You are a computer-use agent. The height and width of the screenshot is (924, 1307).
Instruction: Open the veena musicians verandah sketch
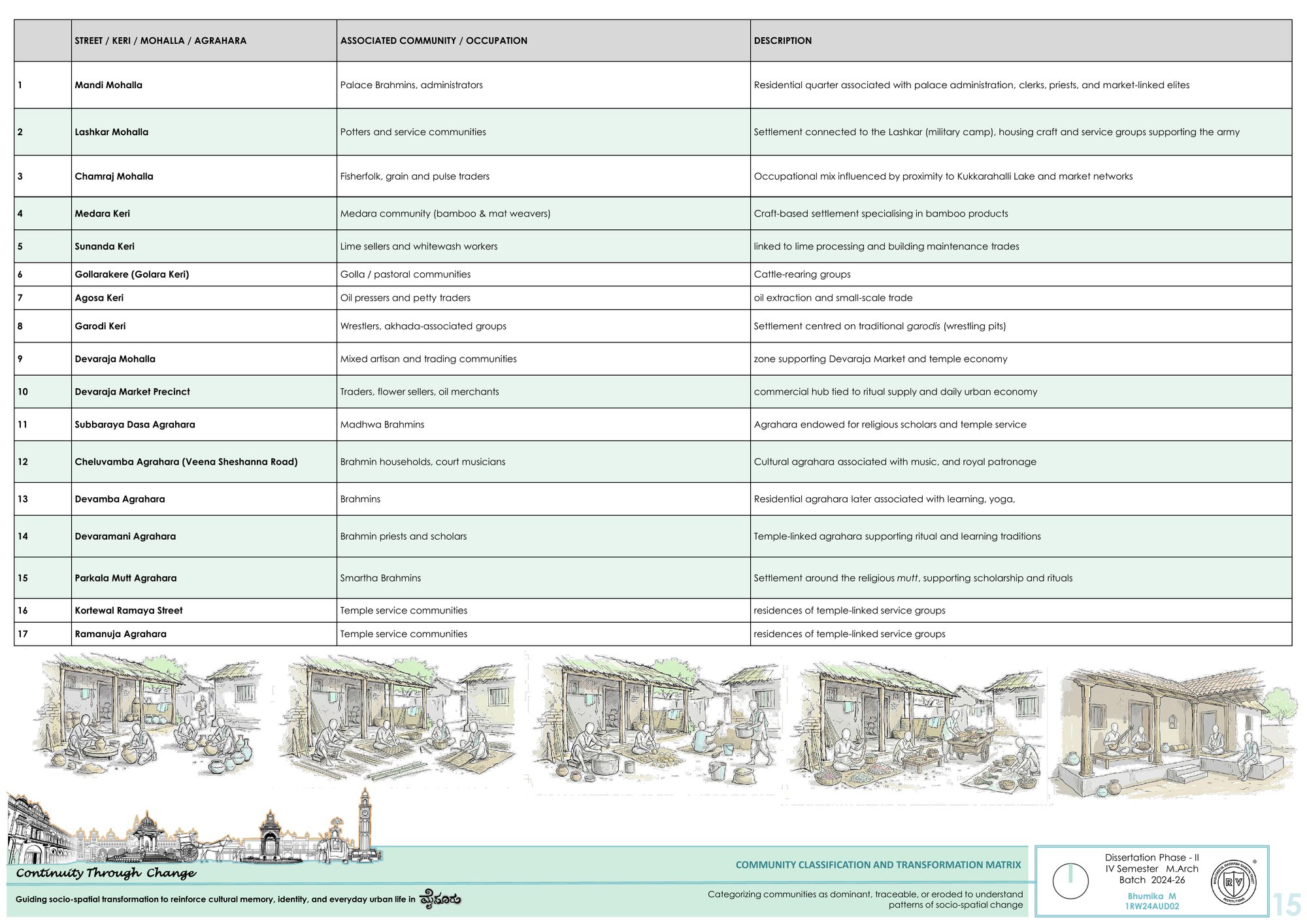(1170, 733)
